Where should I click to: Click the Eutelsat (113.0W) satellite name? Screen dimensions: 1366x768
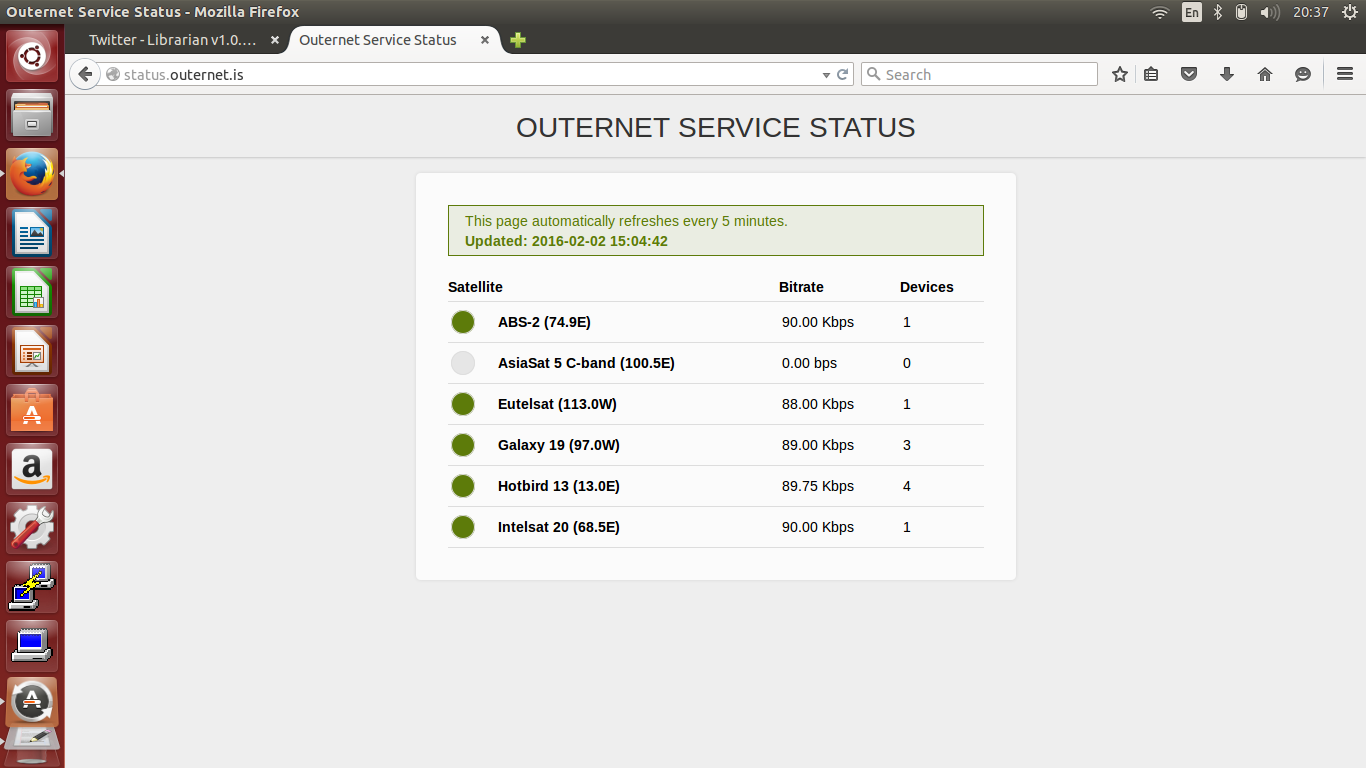pyautogui.click(x=557, y=404)
